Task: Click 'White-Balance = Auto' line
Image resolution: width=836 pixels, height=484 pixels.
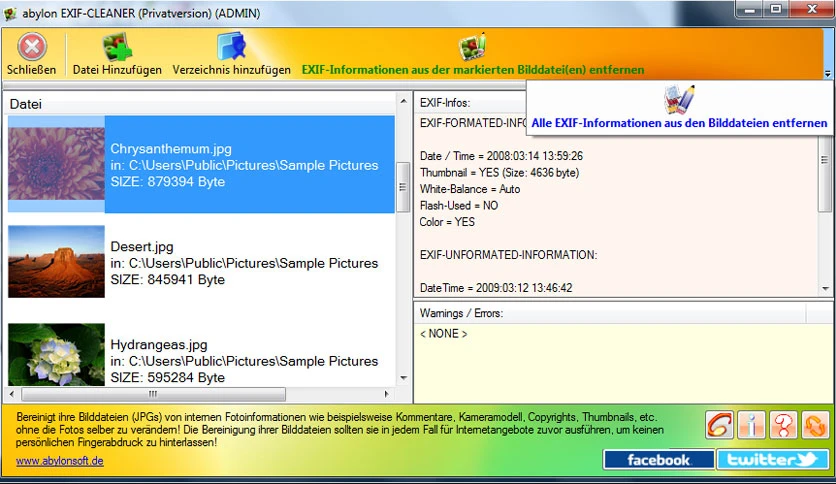Action: click(x=470, y=189)
